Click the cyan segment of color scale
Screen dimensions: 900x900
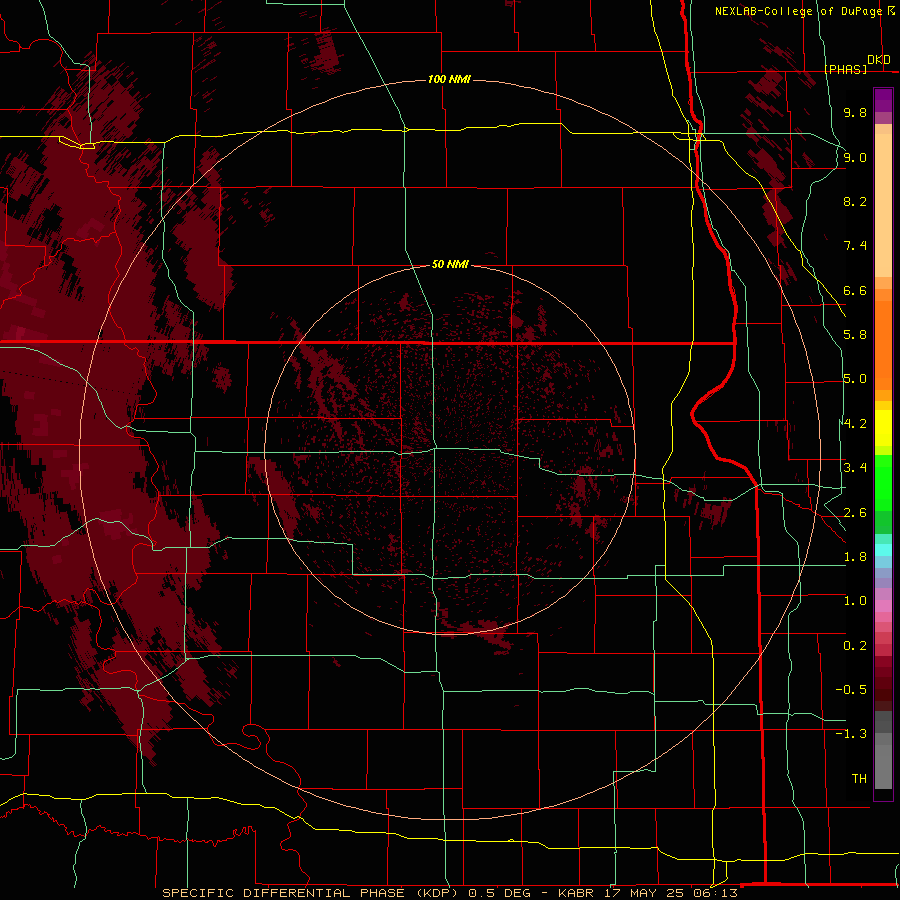coord(883,550)
